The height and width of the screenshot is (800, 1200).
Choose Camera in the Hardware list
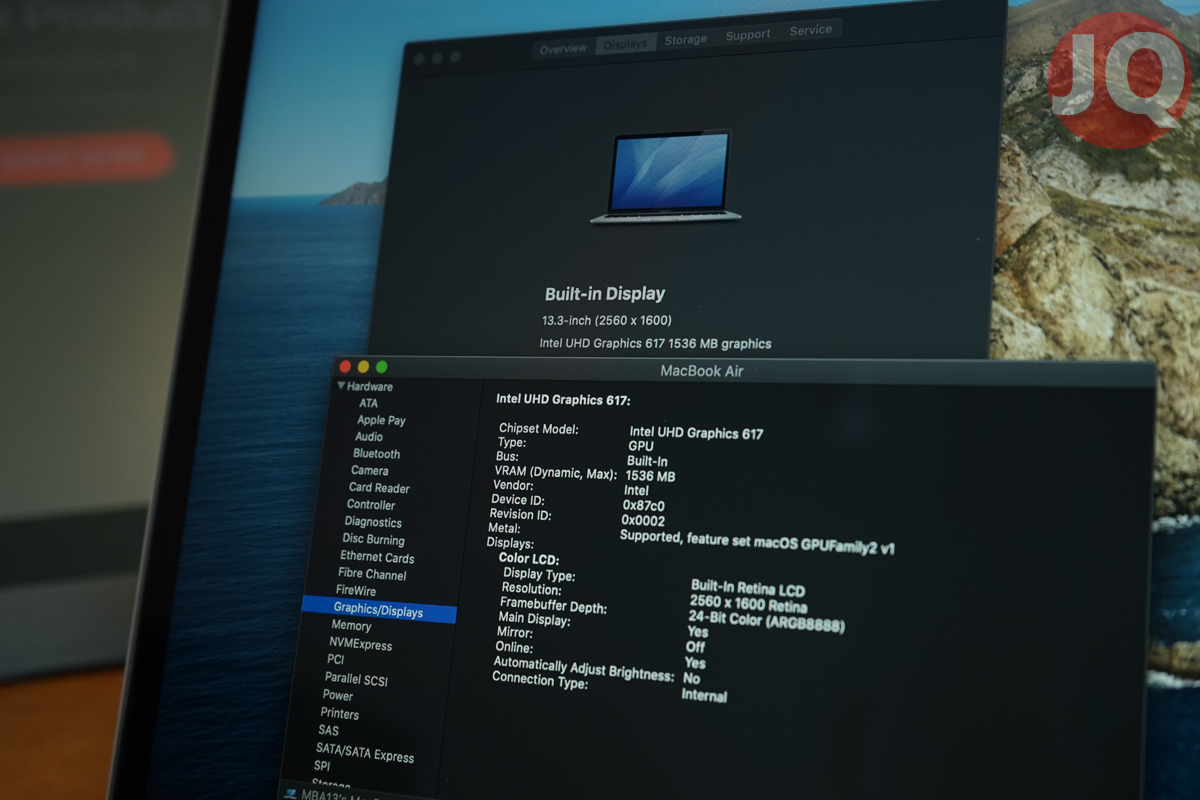click(370, 470)
